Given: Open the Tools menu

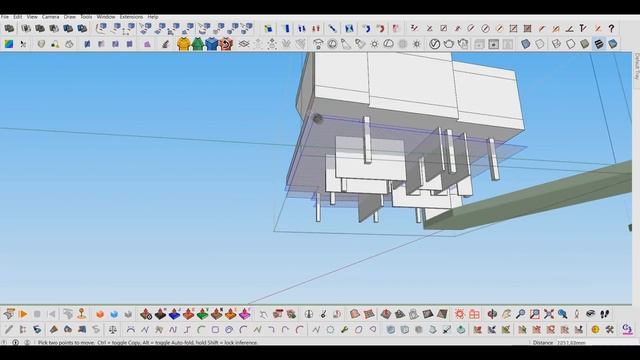Looking at the screenshot, I should (86, 17).
